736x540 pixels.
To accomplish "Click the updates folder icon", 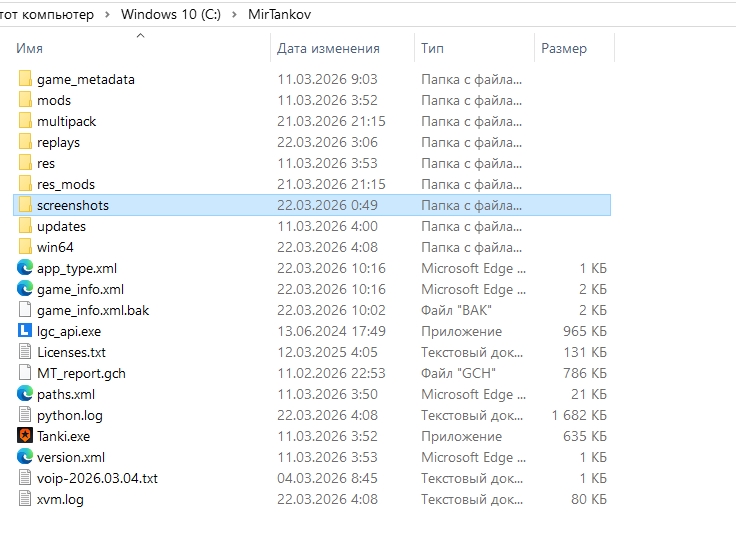I will click(25, 226).
